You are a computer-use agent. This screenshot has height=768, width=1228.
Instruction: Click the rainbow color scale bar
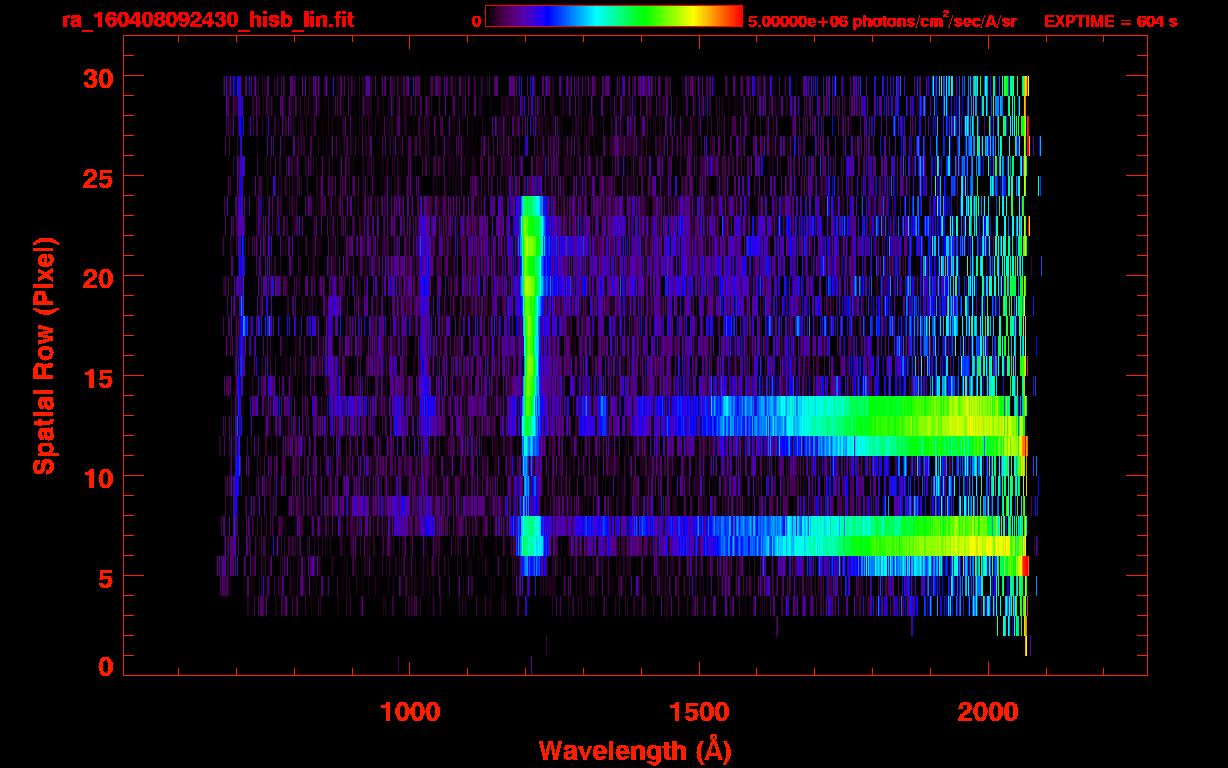click(x=613, y=16)
